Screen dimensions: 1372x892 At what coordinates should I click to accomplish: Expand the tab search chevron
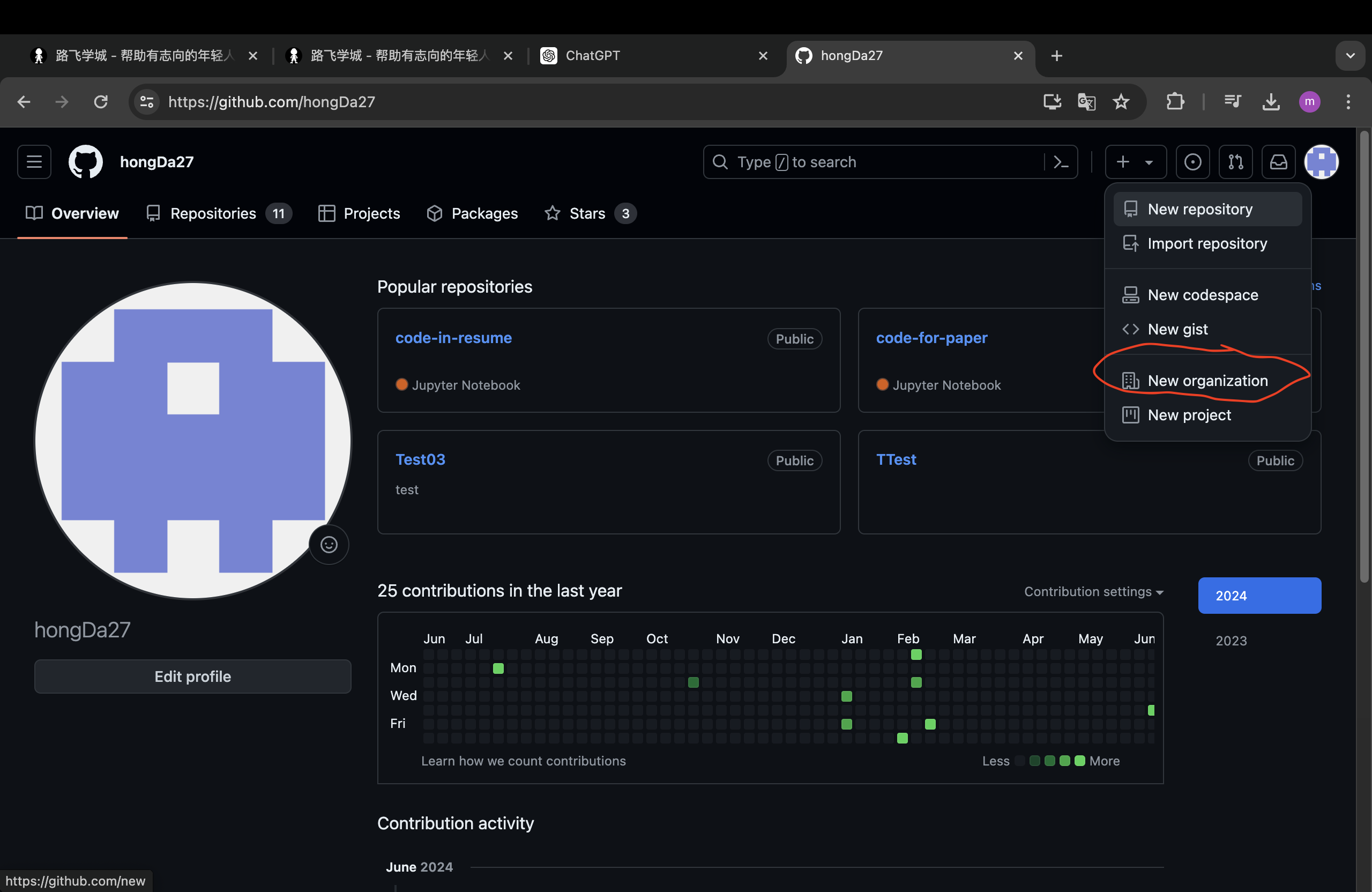pos(1350,56)
